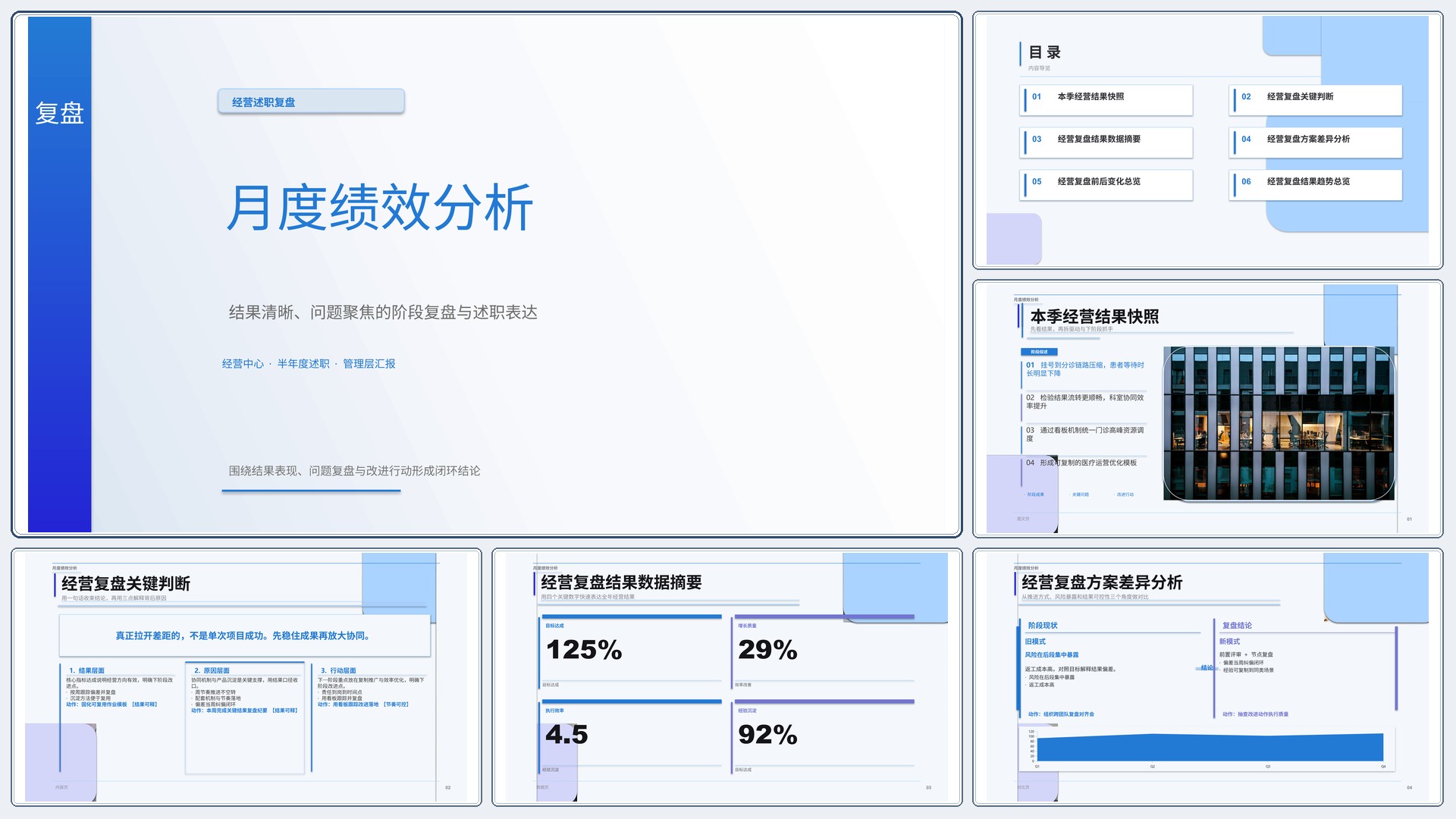The height and width of the screenshot is (819, 1456).
Task: Open the 目录 table of contents slide
Action: coord(1207,140)
